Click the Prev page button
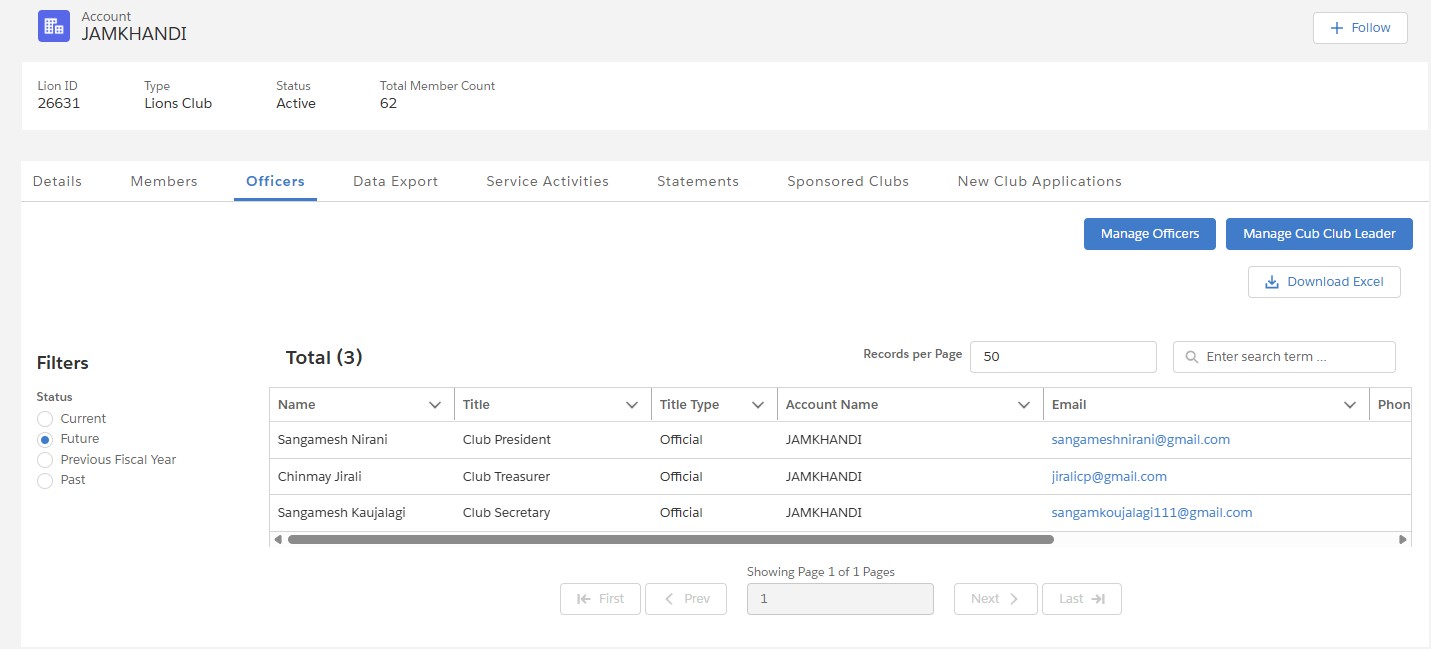The width and height of the screenshot is (1431, 649). (686, 599)
